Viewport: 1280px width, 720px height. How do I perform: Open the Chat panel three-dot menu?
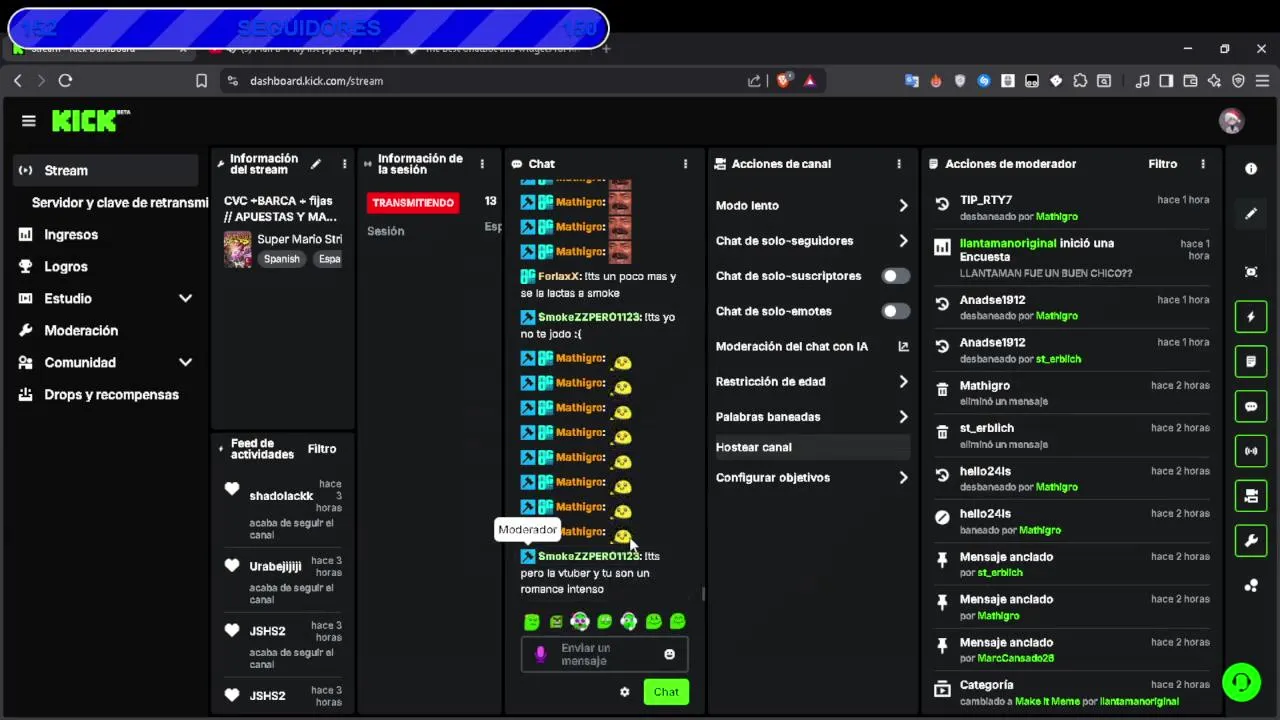685,164
